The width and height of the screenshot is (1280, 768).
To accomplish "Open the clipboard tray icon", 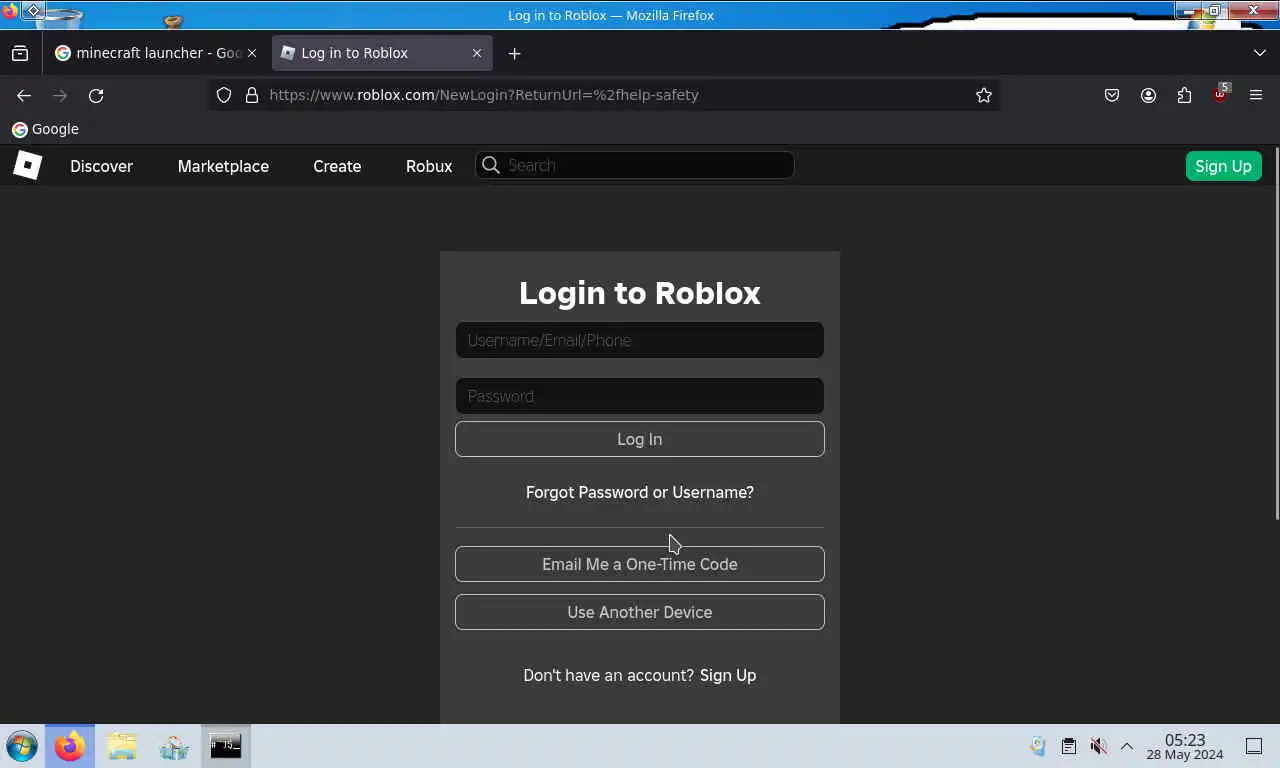I will (x=1068, y=746).
